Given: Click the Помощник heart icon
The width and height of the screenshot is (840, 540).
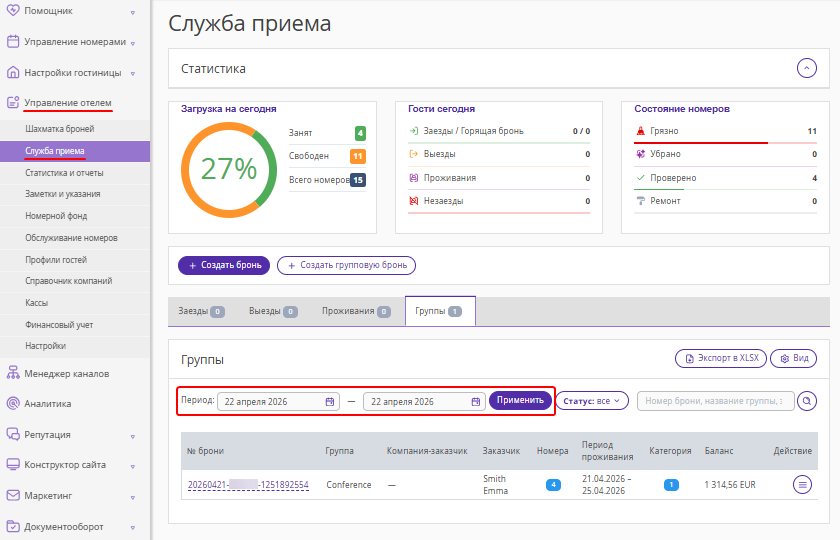Looking at the screenshot, I should pos(13,10).
